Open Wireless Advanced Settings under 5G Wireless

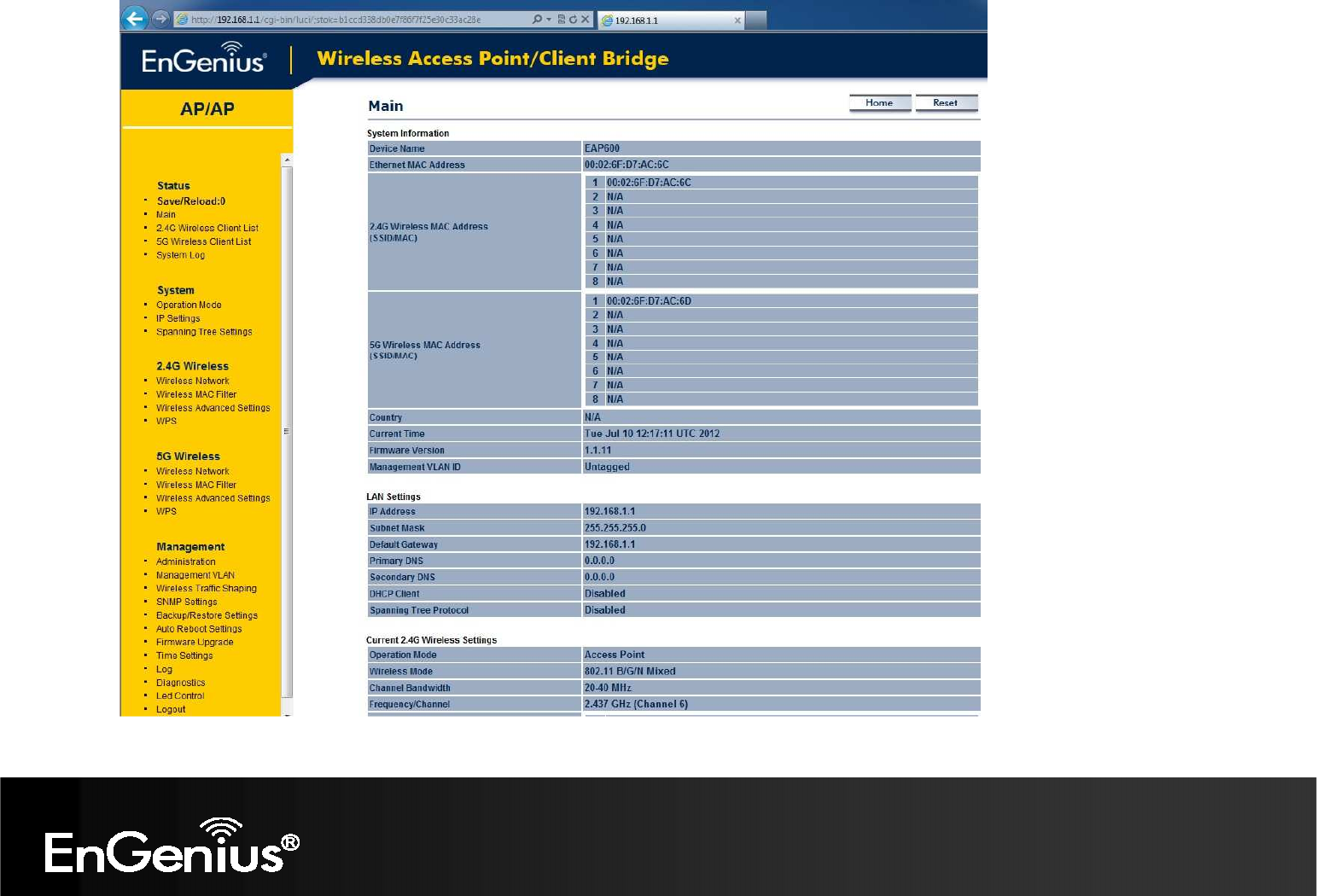coord(213,498)
